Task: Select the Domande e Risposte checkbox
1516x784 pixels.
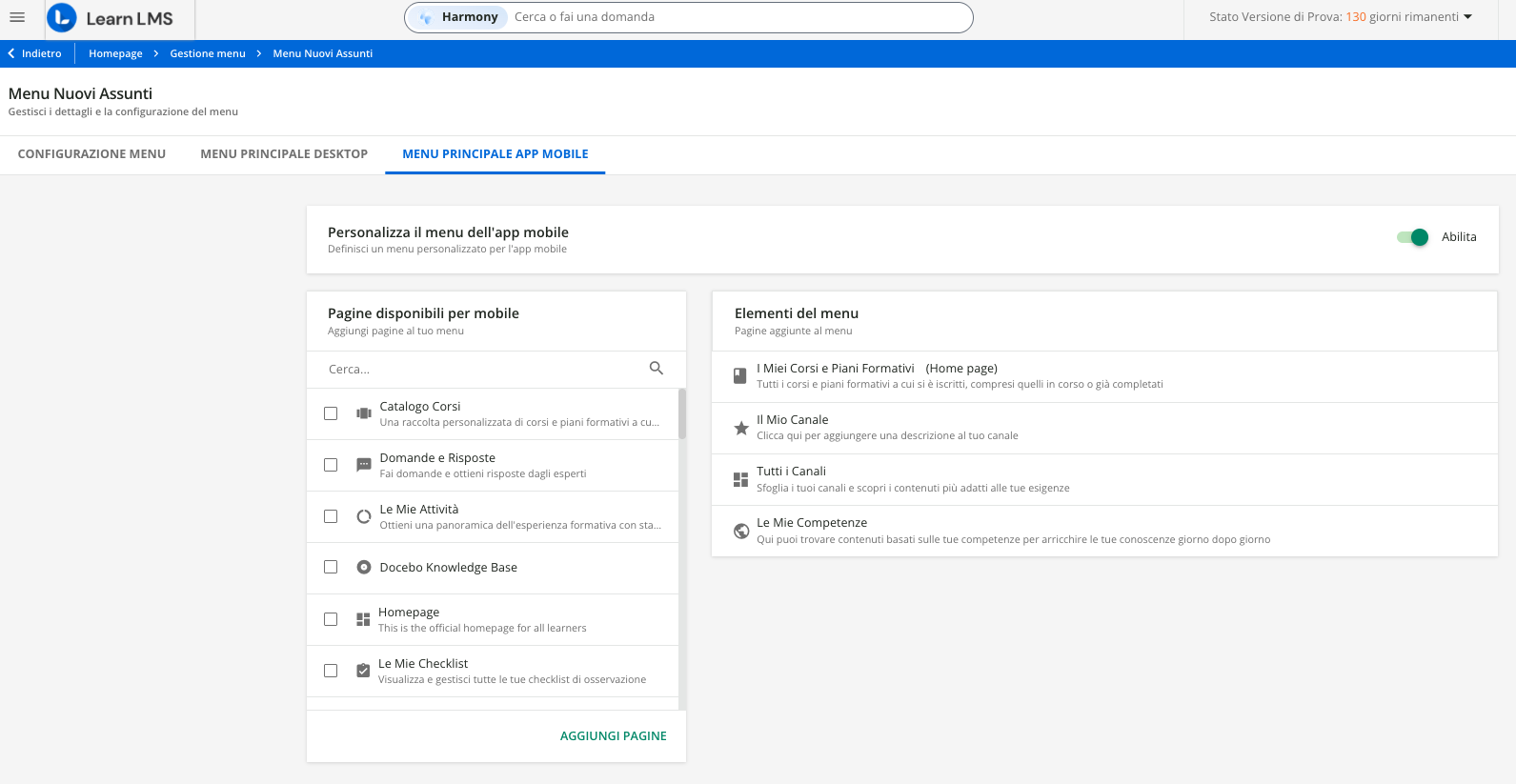Action: click(x=331, y=465)
